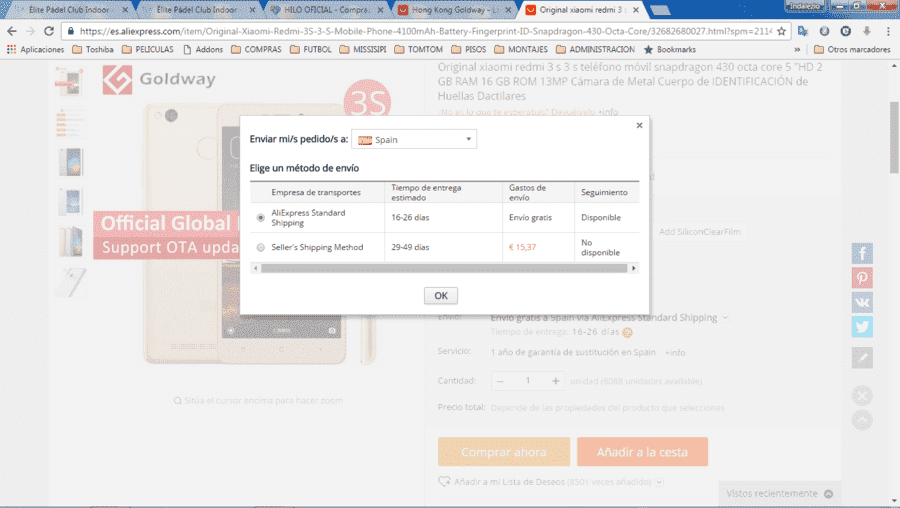Close the shipping method dialog
This screenshot has width=900, height=508.
[x=639, y=125]
